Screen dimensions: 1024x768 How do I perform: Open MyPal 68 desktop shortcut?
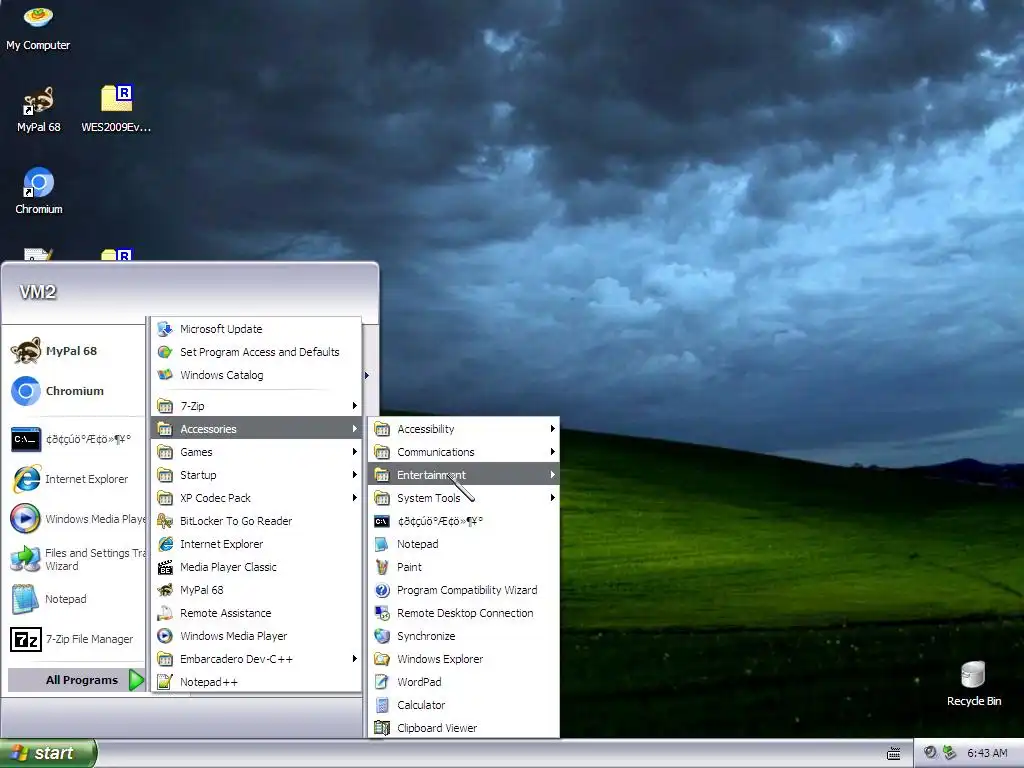38,109
